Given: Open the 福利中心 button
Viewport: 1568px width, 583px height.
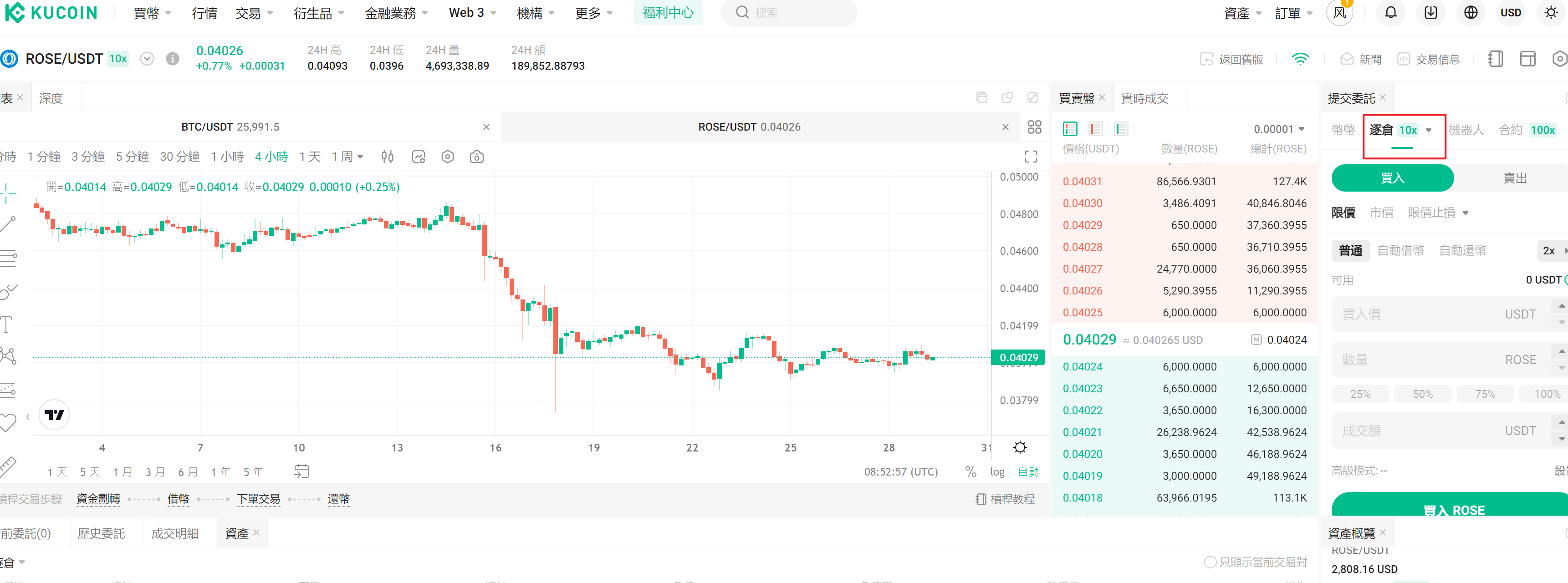Looking at the screenshot, I should 668,13.
